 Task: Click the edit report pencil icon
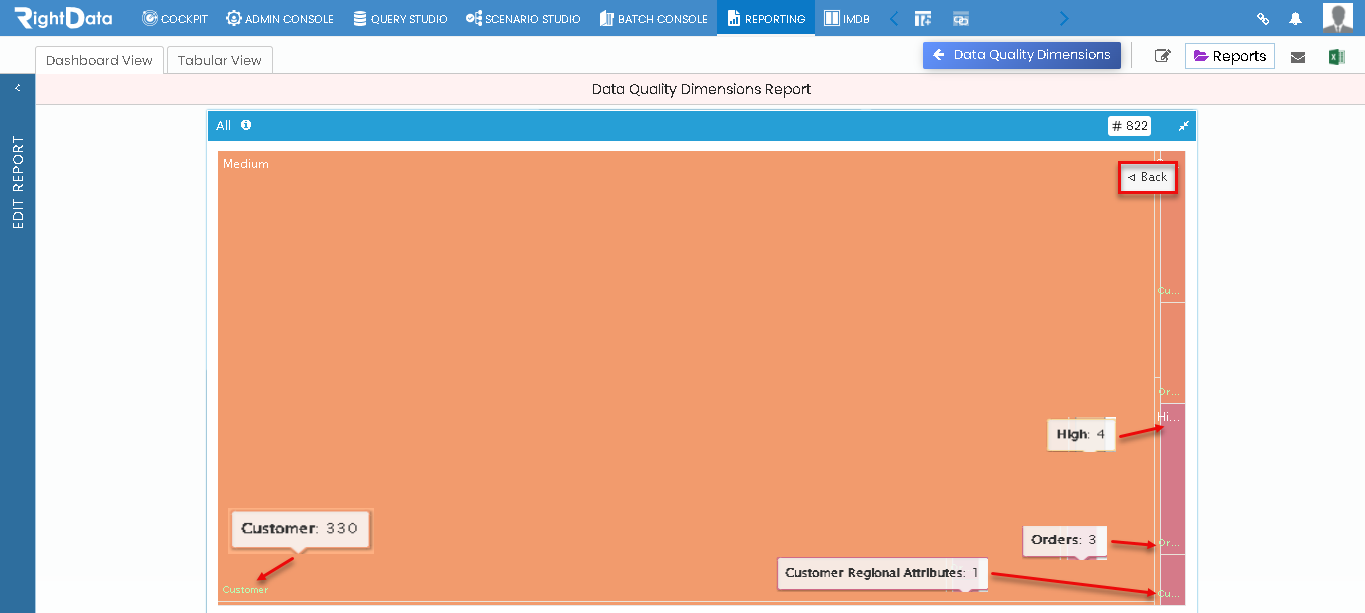(1162, 56)
